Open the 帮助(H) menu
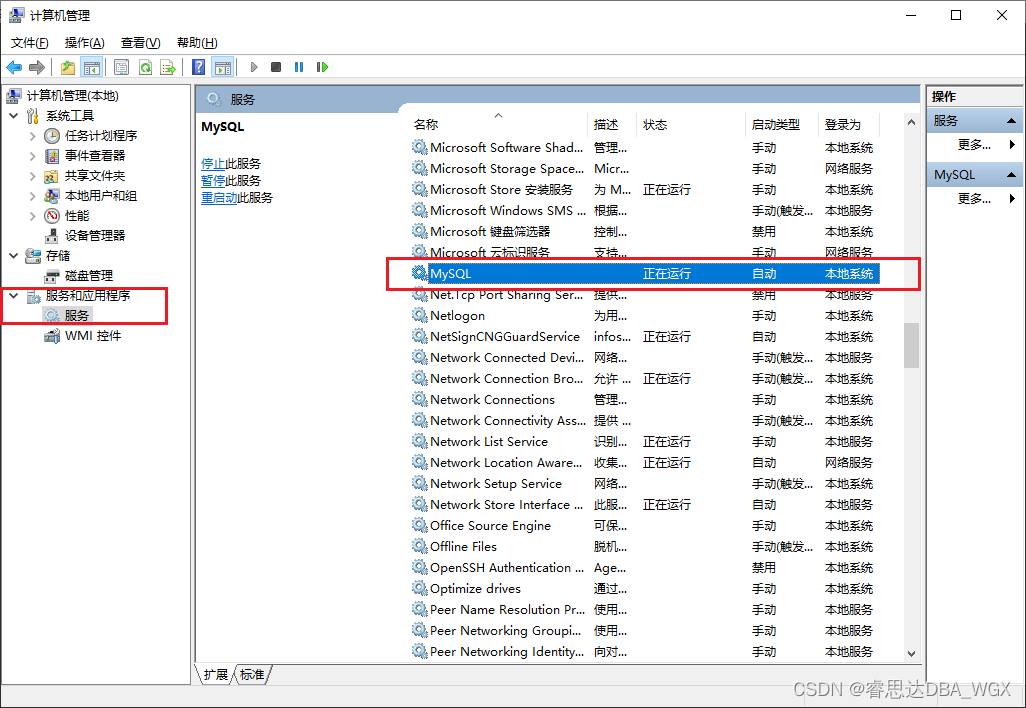The width and height of the screenshot is (1026, 708). point(197,43)
